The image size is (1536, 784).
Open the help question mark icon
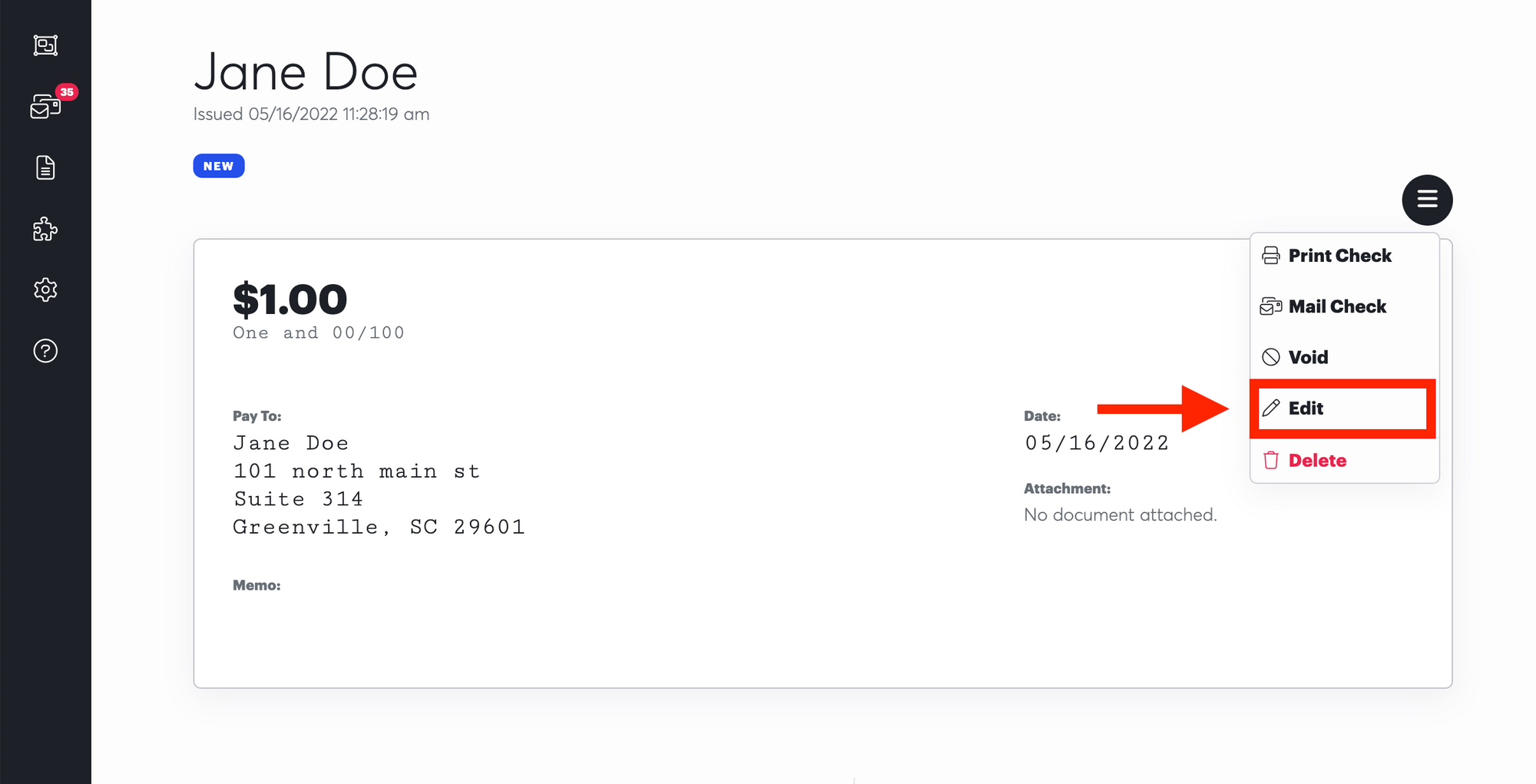45,351
